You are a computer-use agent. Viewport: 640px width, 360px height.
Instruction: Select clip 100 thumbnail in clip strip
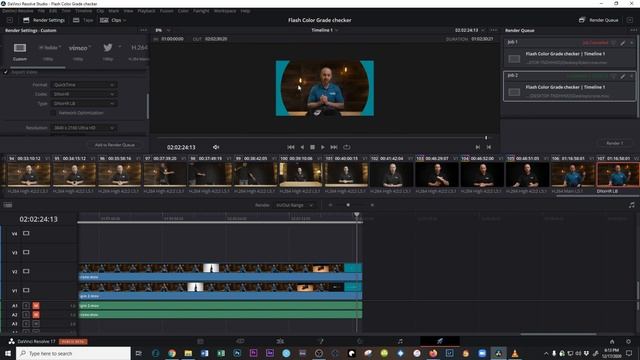[x=300, y=174]
